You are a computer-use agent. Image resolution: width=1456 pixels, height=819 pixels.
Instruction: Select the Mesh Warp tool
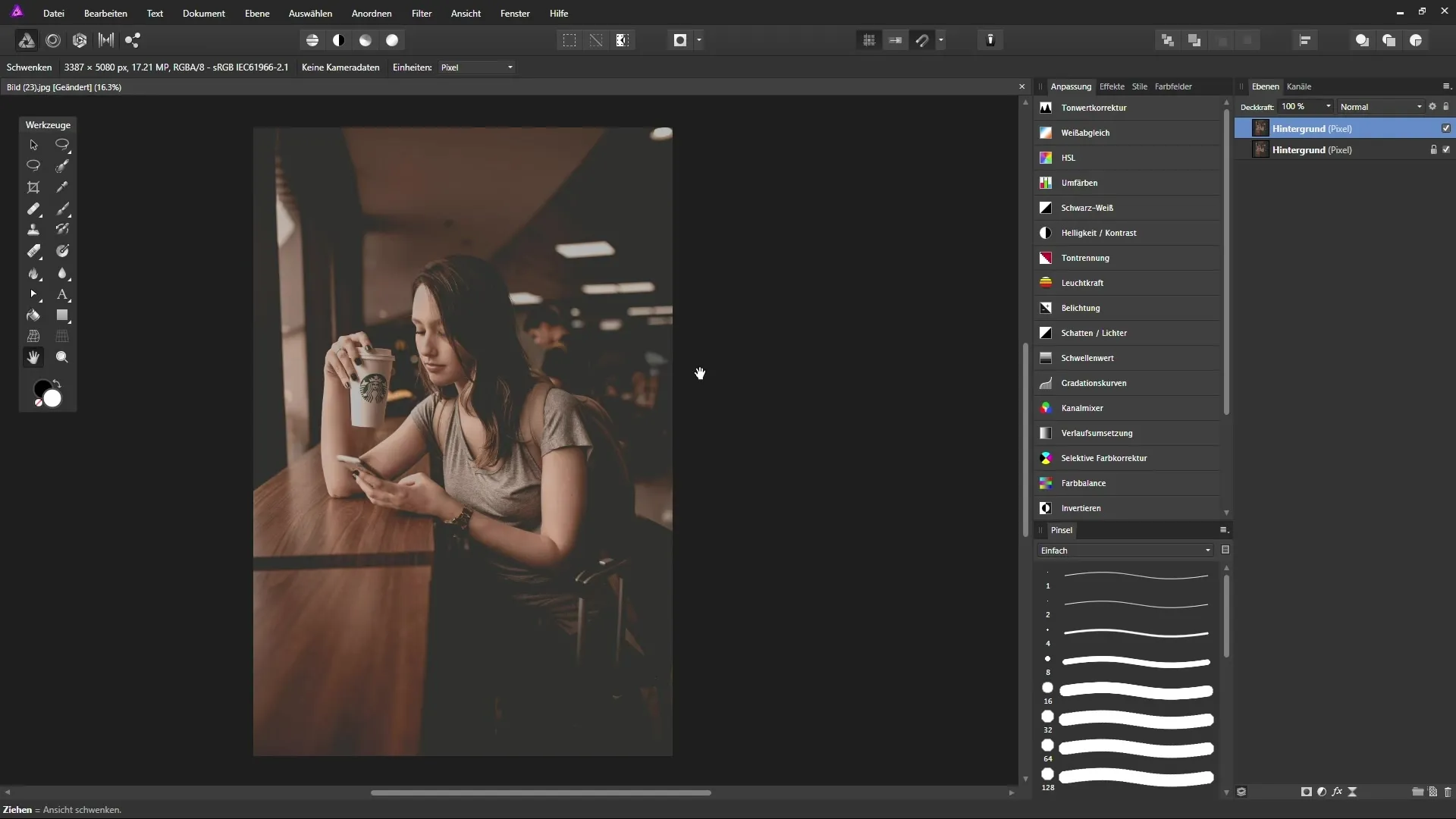[33, 336]
